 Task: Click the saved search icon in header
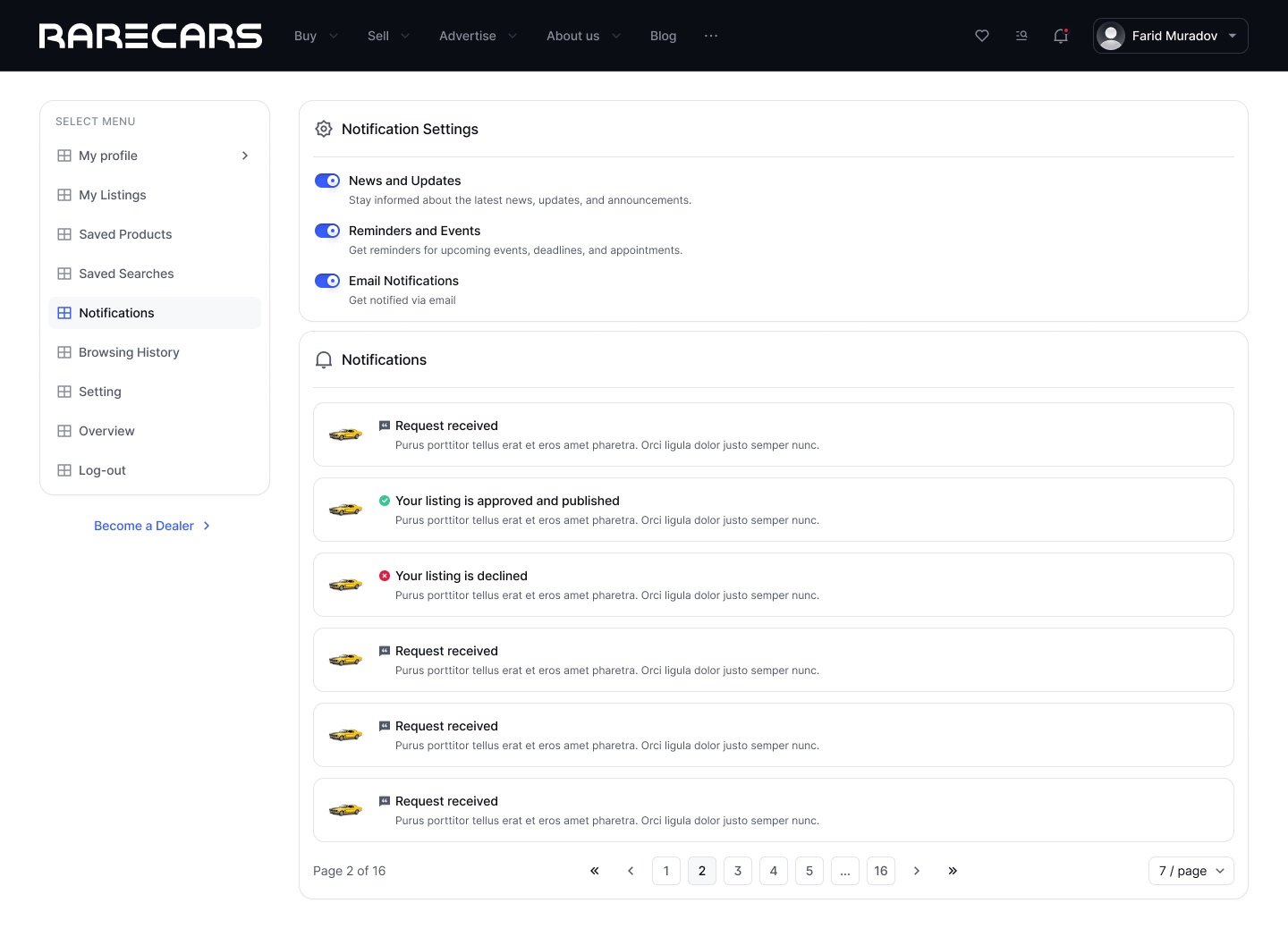(x=1021, y=36)
